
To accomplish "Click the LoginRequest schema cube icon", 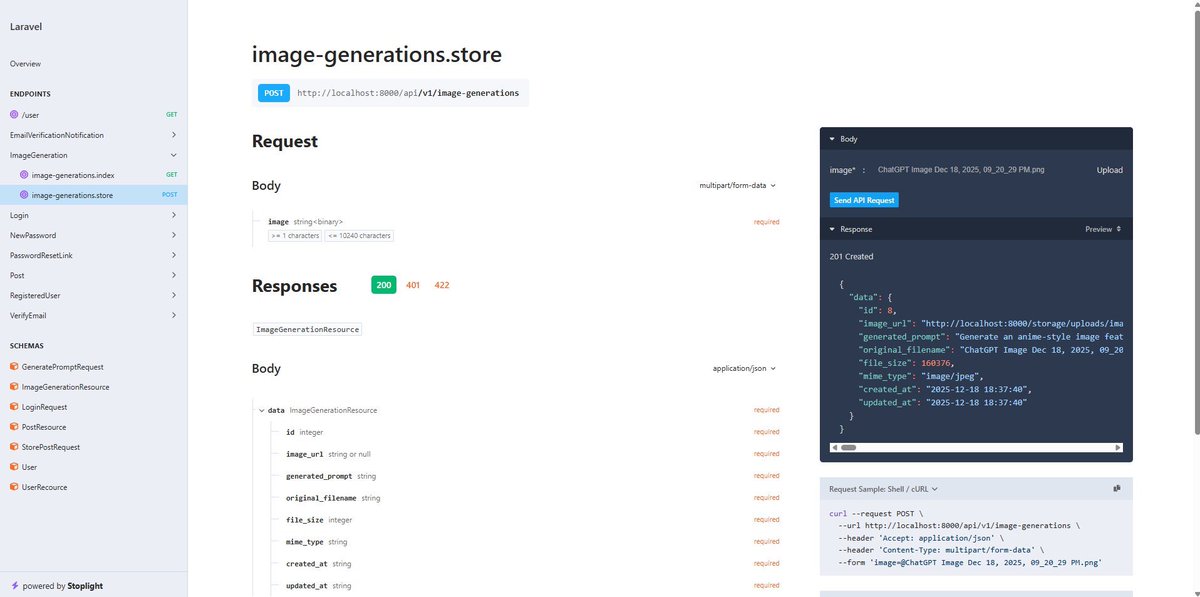I will (14, 407).
